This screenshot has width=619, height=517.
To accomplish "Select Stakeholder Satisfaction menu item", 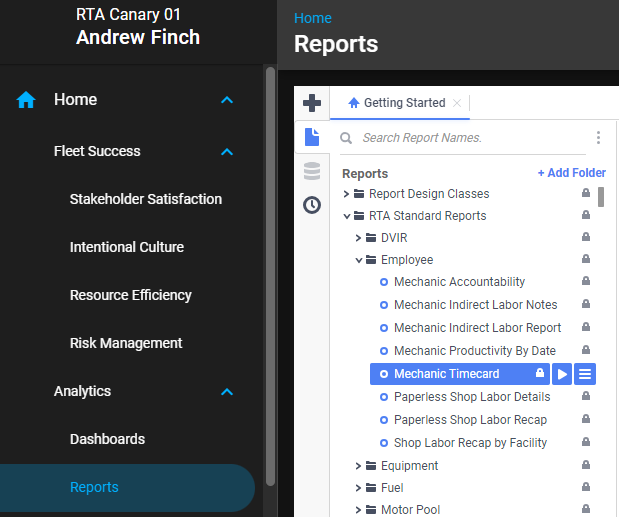I will coord(145,199).
